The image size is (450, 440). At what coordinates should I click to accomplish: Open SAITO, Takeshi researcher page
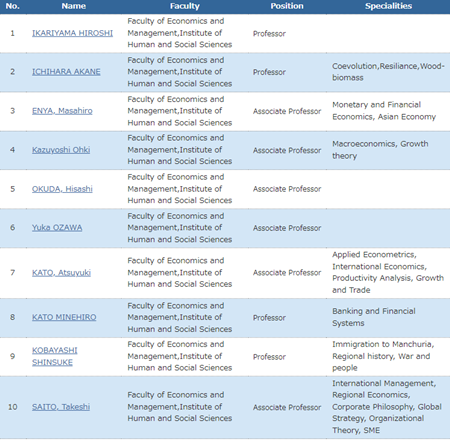(x=61, y=407)
